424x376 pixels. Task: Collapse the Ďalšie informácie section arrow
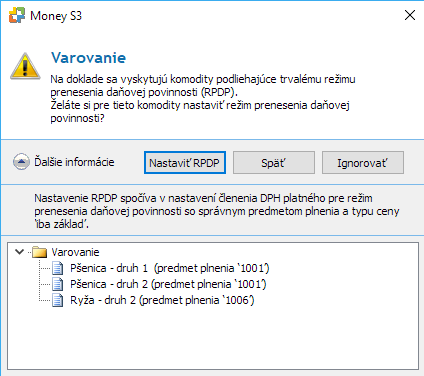pos(21,162)
